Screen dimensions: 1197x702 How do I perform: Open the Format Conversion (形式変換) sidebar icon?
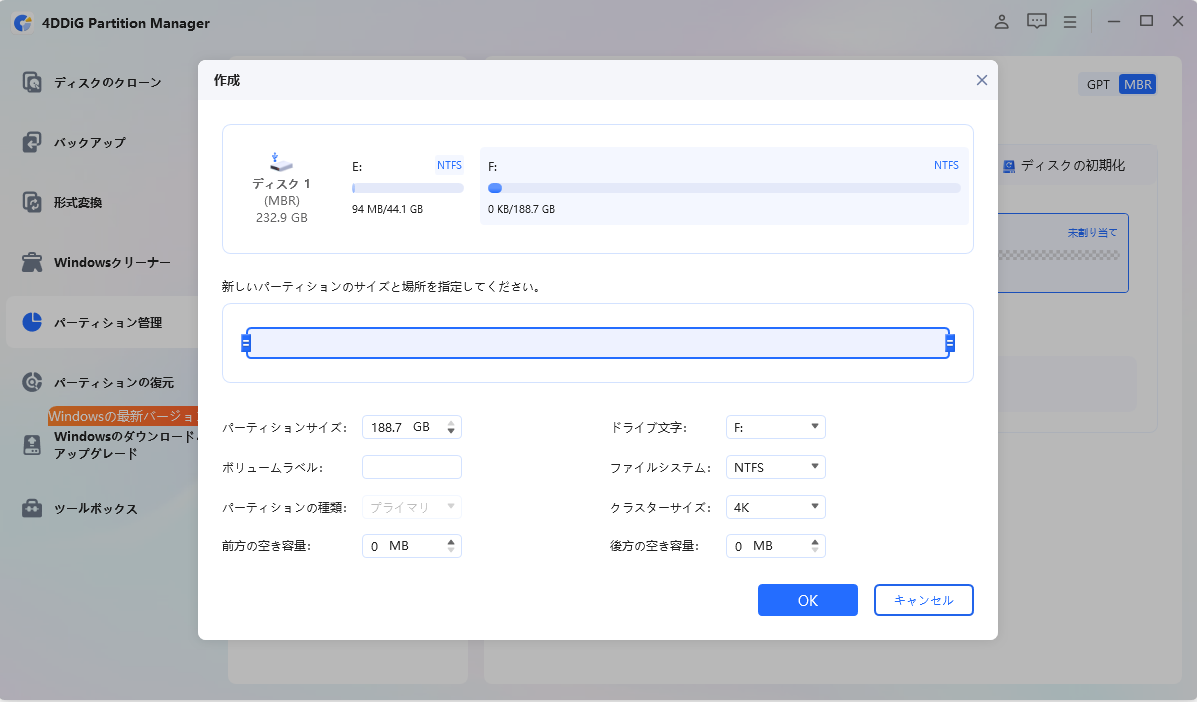pos(32,202)
